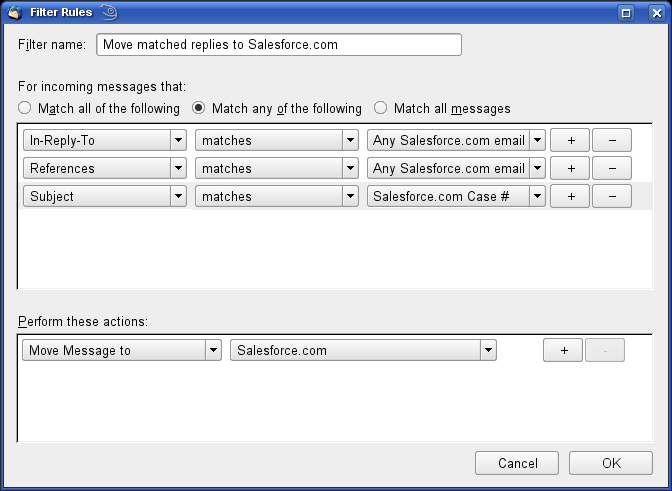
Task: Confirm filter with OK button
Action: [611, 463]
